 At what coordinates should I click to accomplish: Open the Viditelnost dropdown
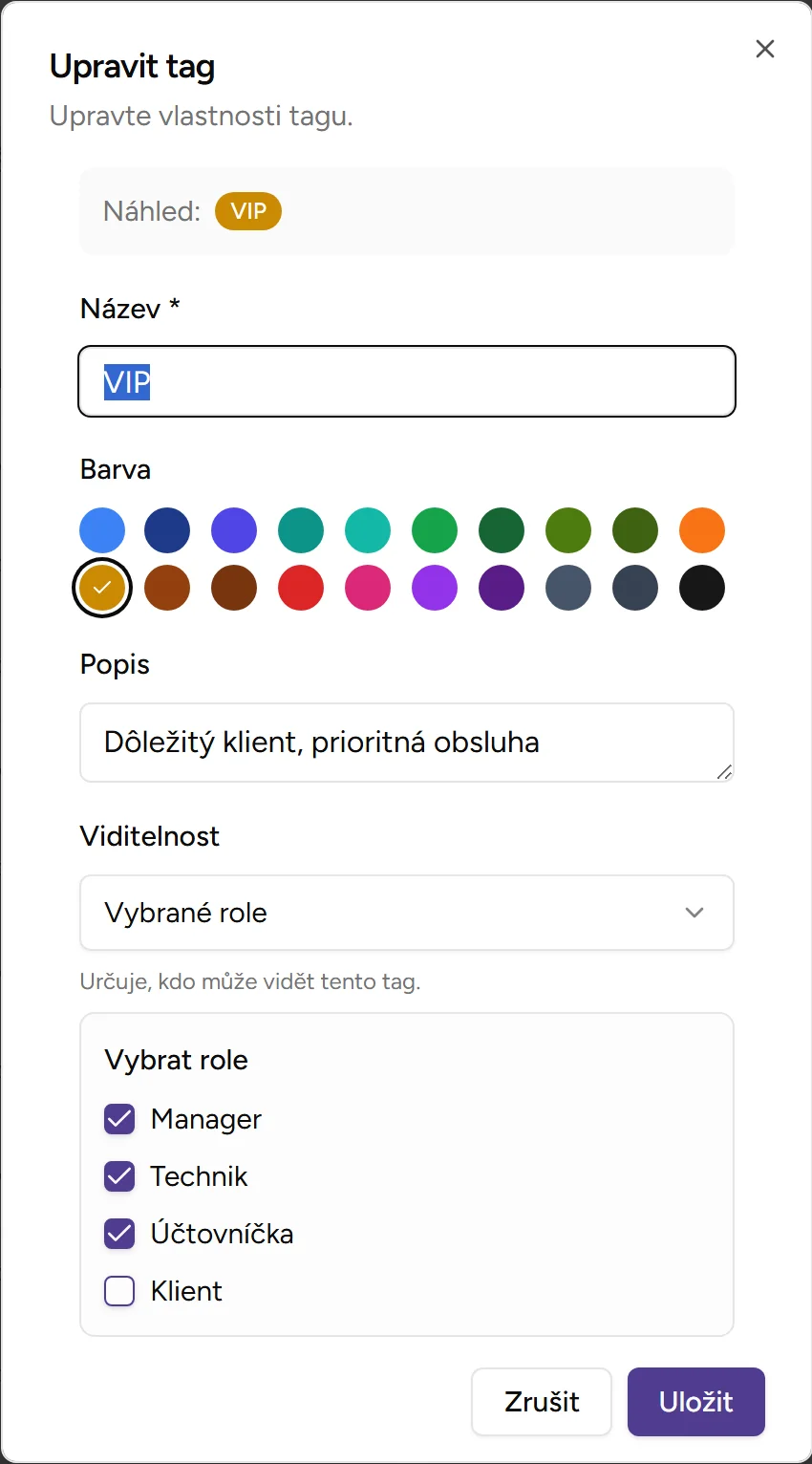[x=406, y=913]
